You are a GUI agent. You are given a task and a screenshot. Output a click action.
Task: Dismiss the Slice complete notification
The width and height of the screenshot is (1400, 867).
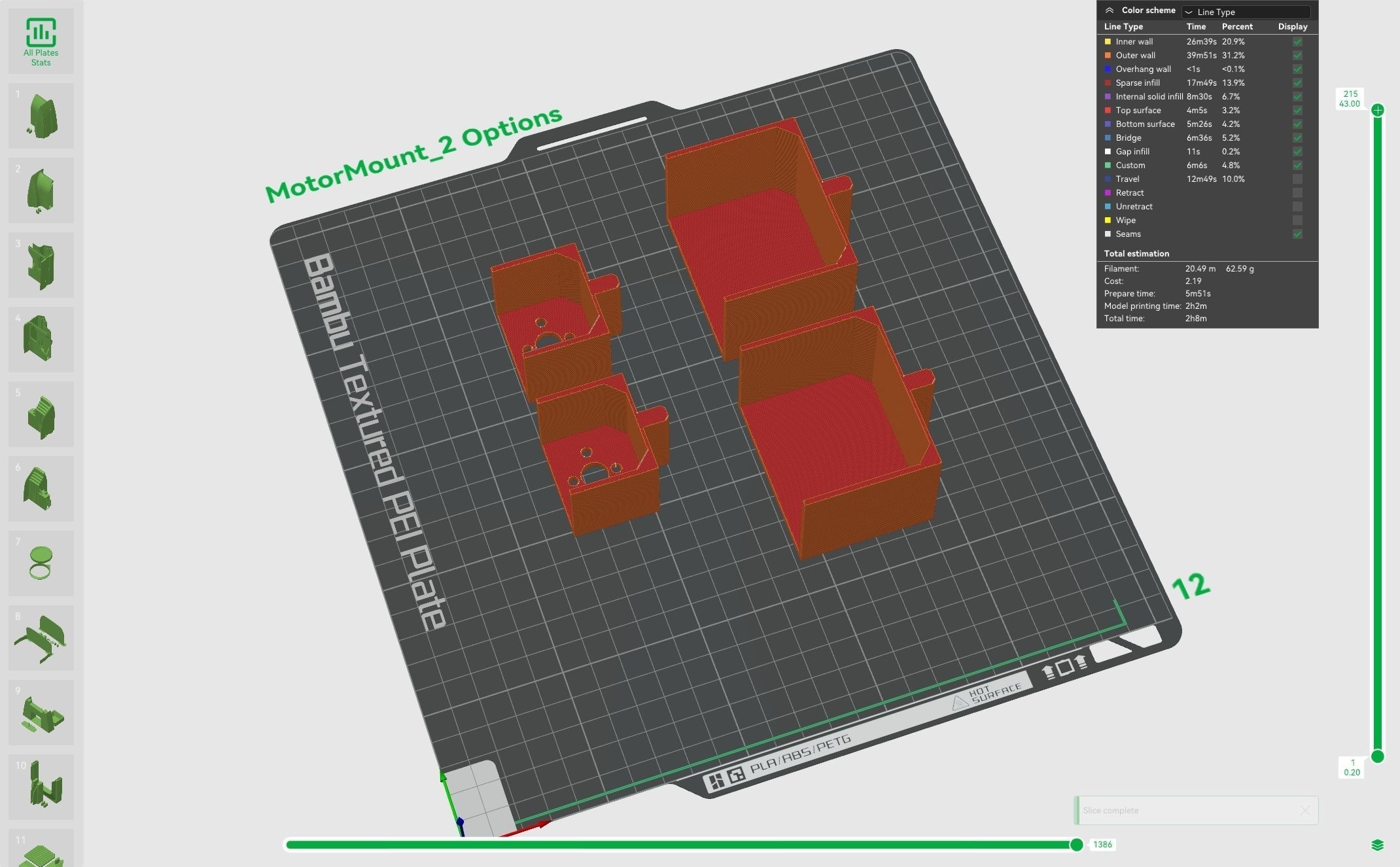pyautogui.click(x=1304, y=810)
